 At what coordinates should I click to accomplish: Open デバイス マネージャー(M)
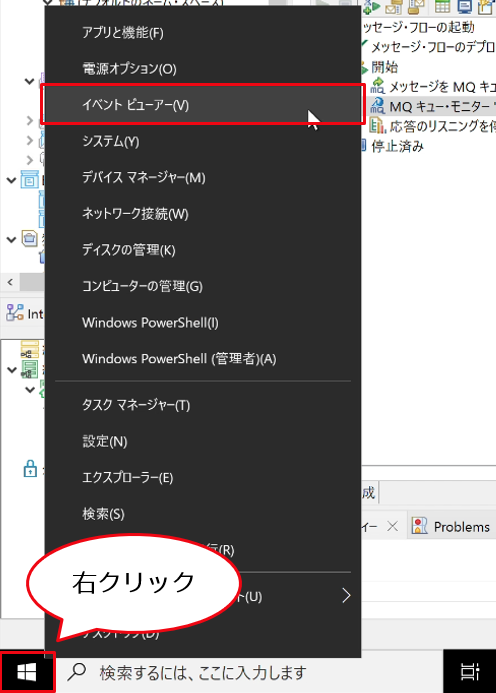tap(202, 178)
